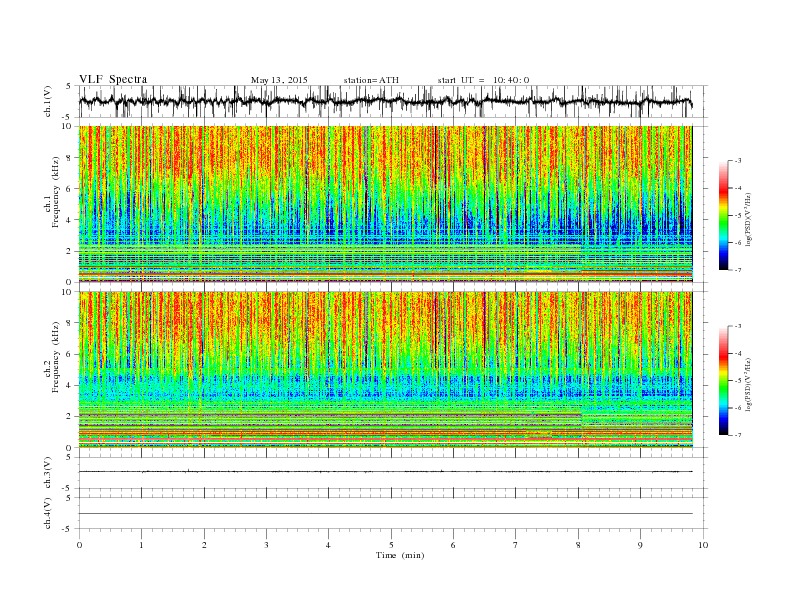792x612 pixels.
Task: Click the "station=ATH" header label
Action: (371, 80)
